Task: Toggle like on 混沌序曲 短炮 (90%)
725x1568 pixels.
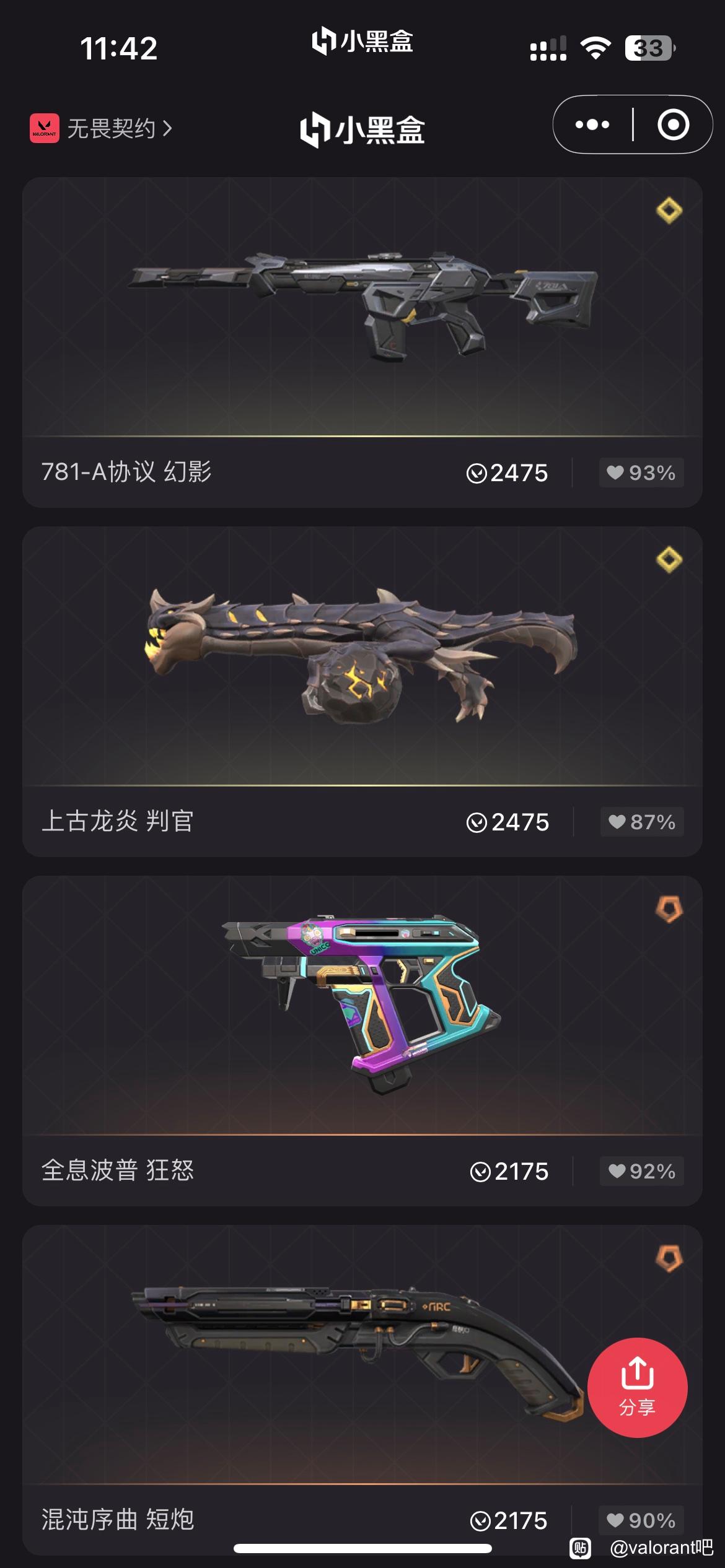Action: [x=641, y=1520]
